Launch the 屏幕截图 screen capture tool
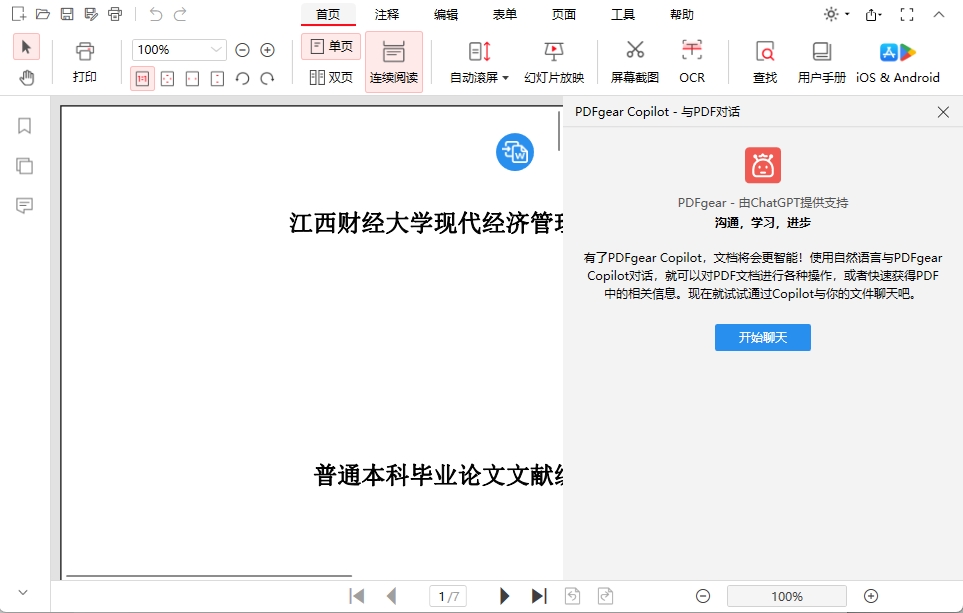Screen dimensions: 963x613 (634, 60)
